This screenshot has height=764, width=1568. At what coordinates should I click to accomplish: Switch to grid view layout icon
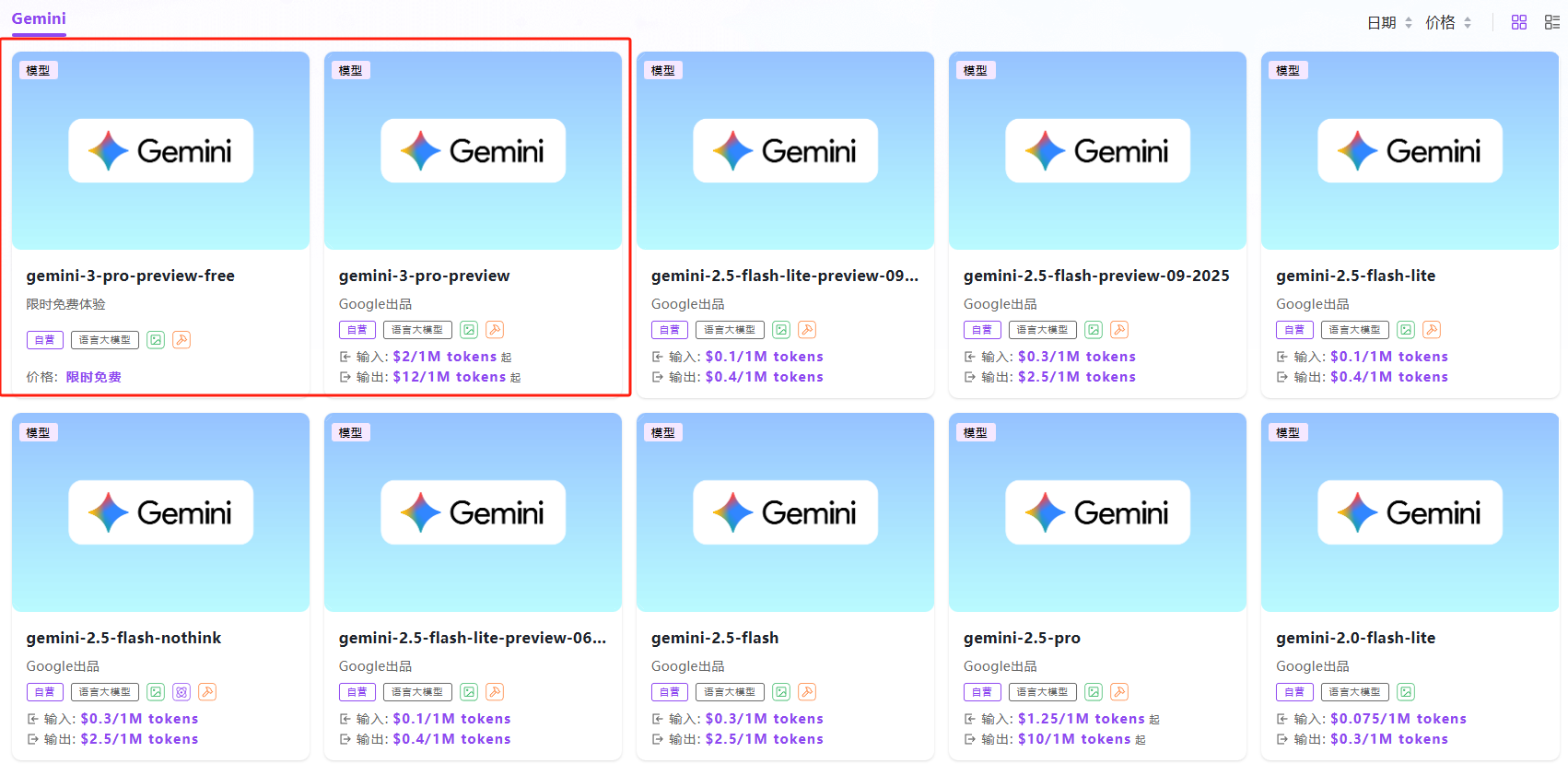(x=1519, y=22)
